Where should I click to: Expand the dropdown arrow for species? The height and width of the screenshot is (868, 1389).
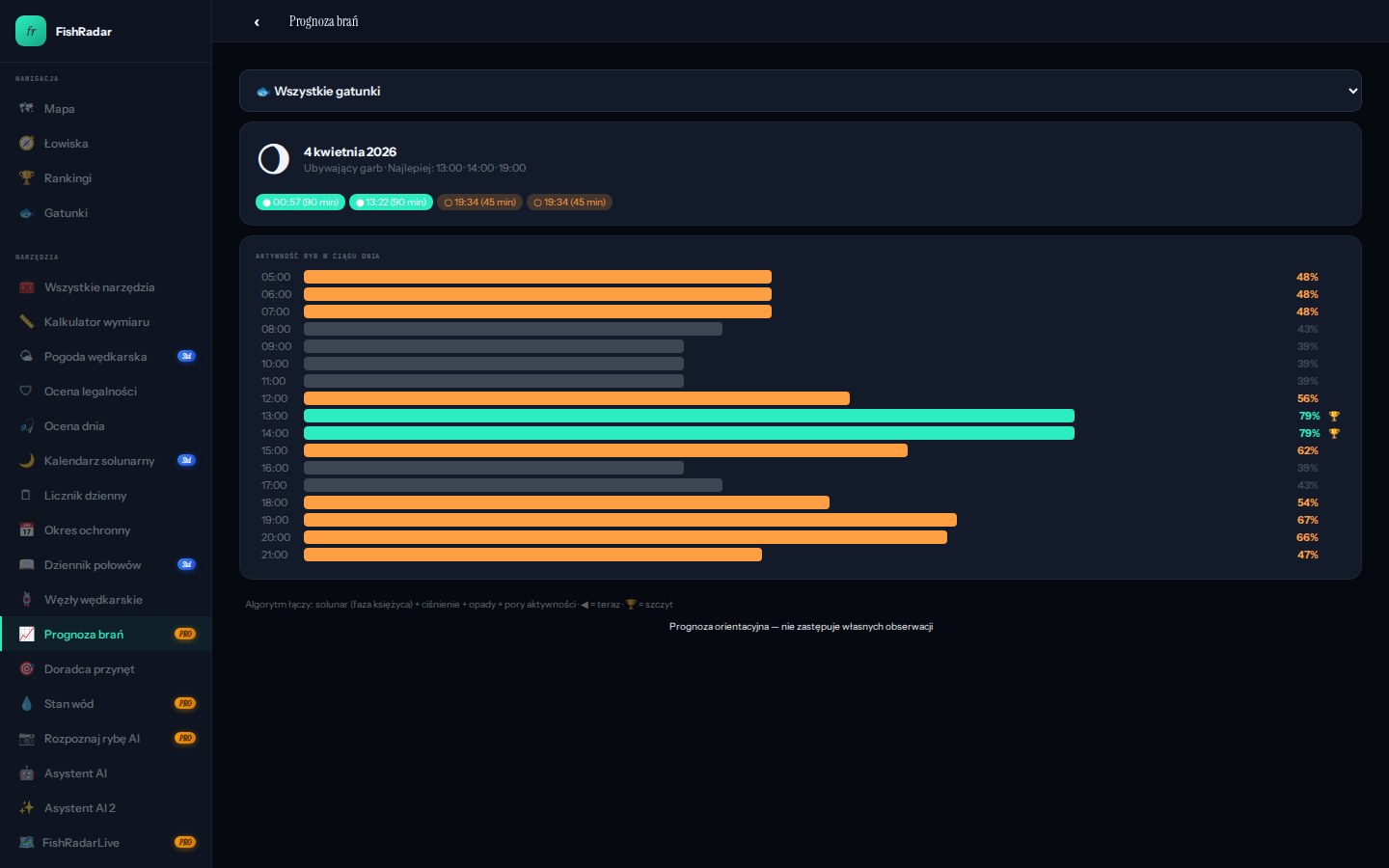[x=1352, y=91]
